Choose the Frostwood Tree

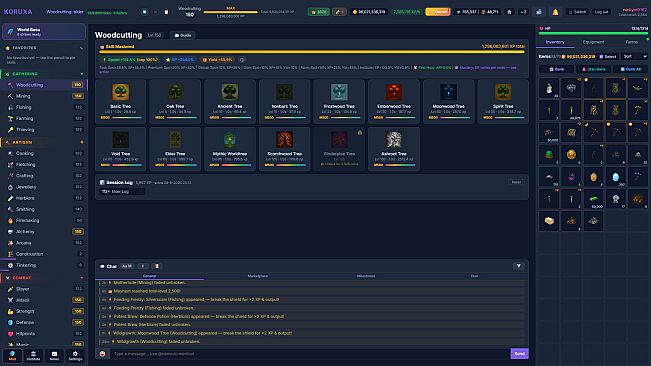pos(339,102)
